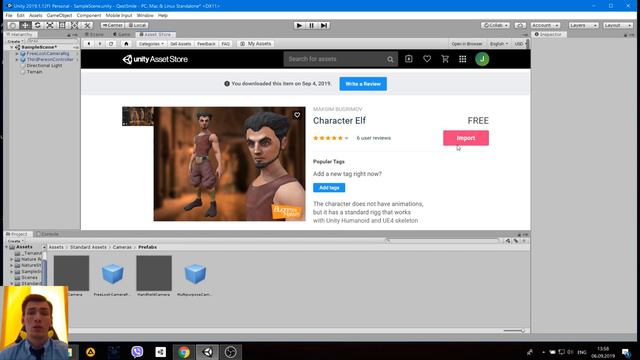The height and width of the screenshot is (360, 640).
Task: Select the Rect transform tool
Action: 62,25
